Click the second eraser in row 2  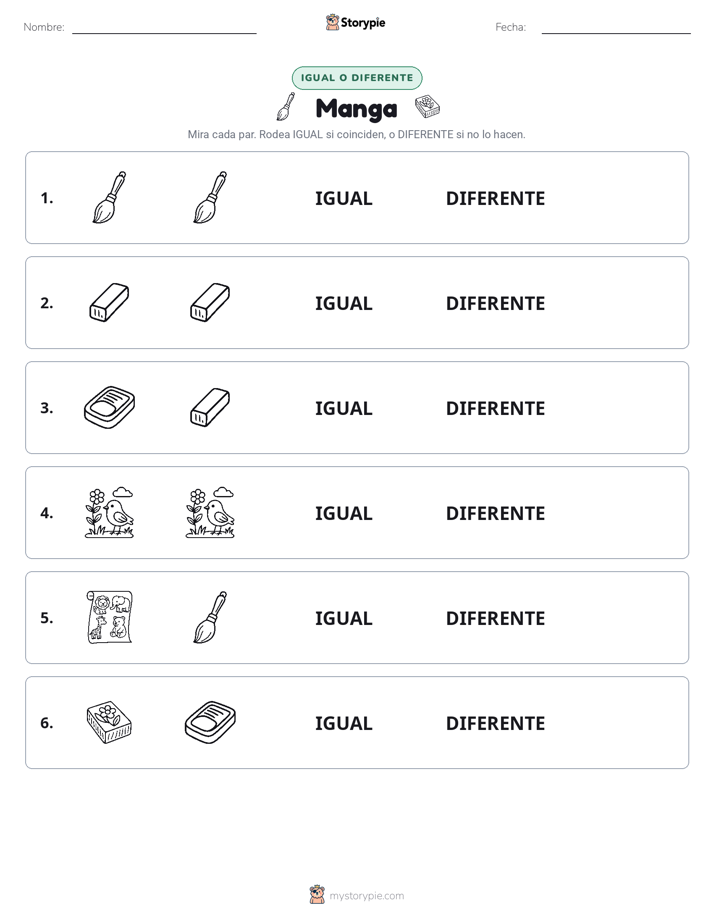click(x=210, y=302)
